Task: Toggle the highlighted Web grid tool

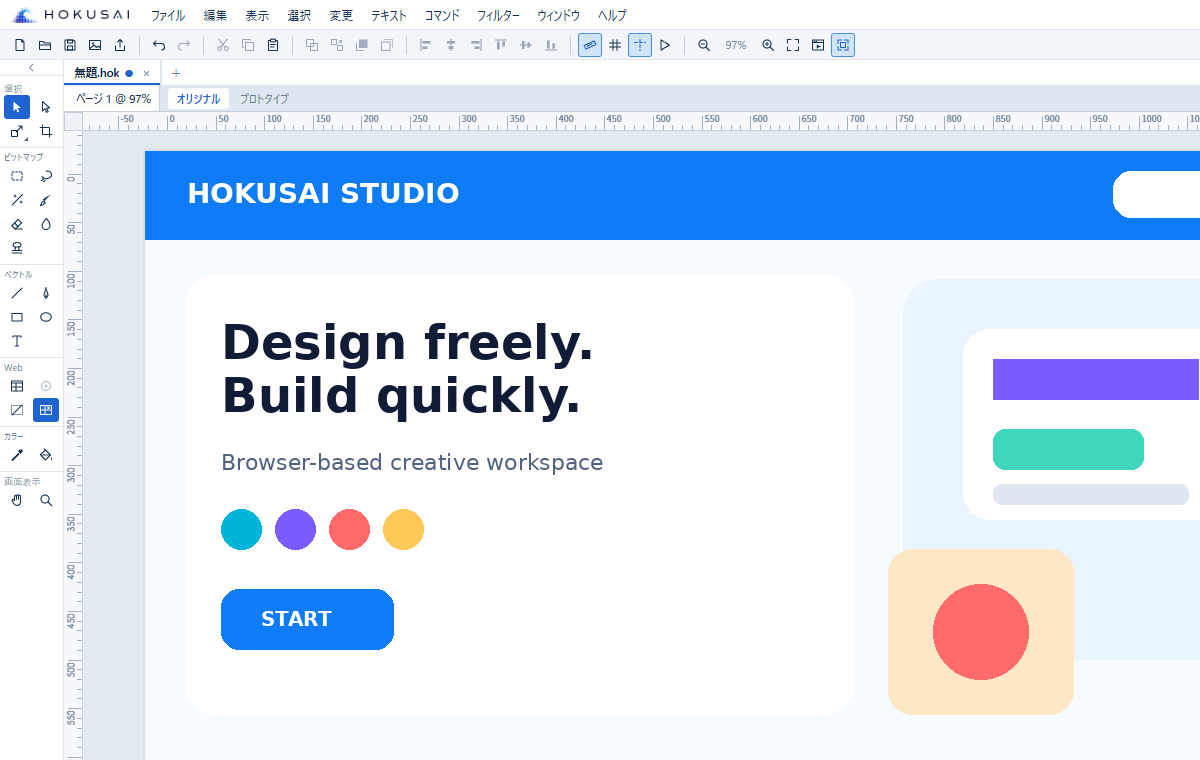Action: [x=46, y=410]
